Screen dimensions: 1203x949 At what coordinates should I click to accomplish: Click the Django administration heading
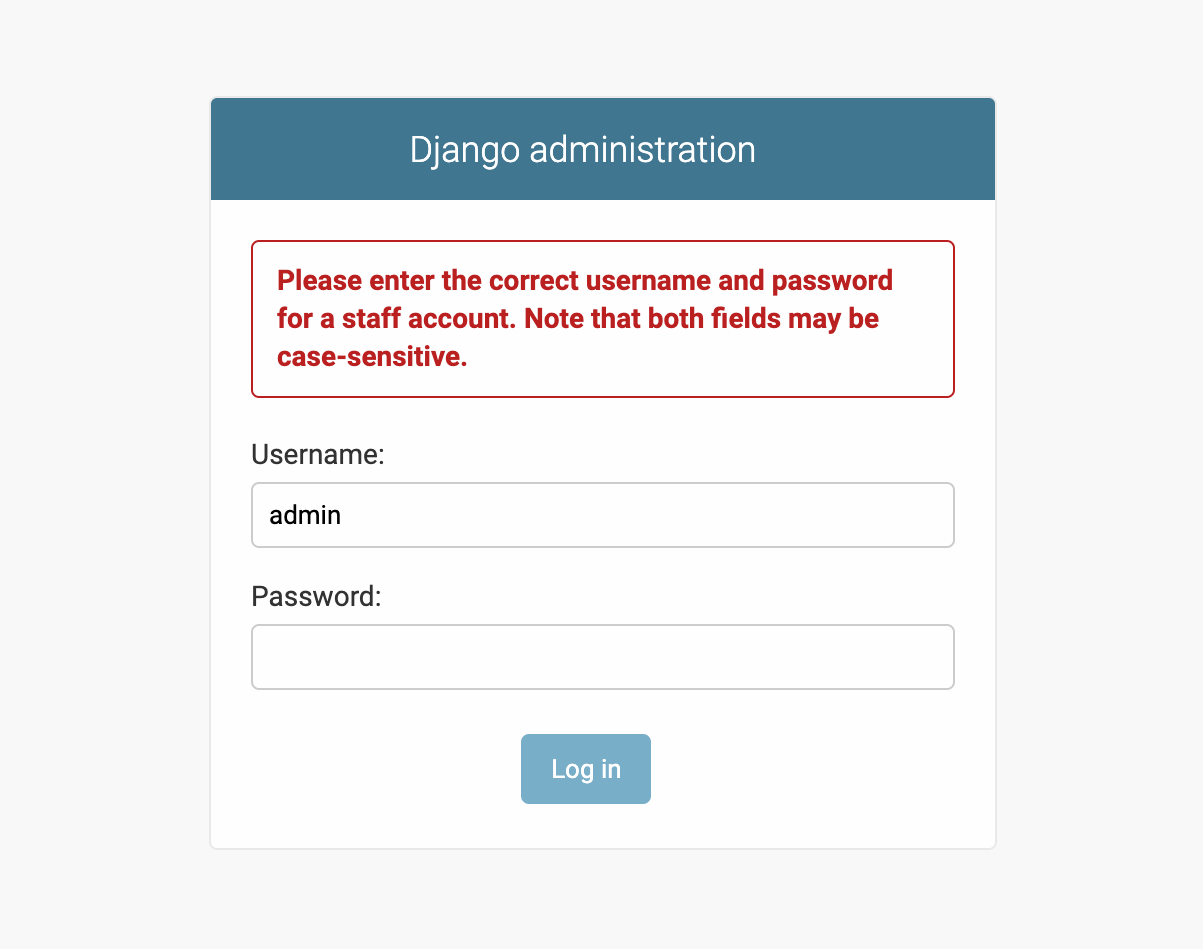tap(582, 149)
